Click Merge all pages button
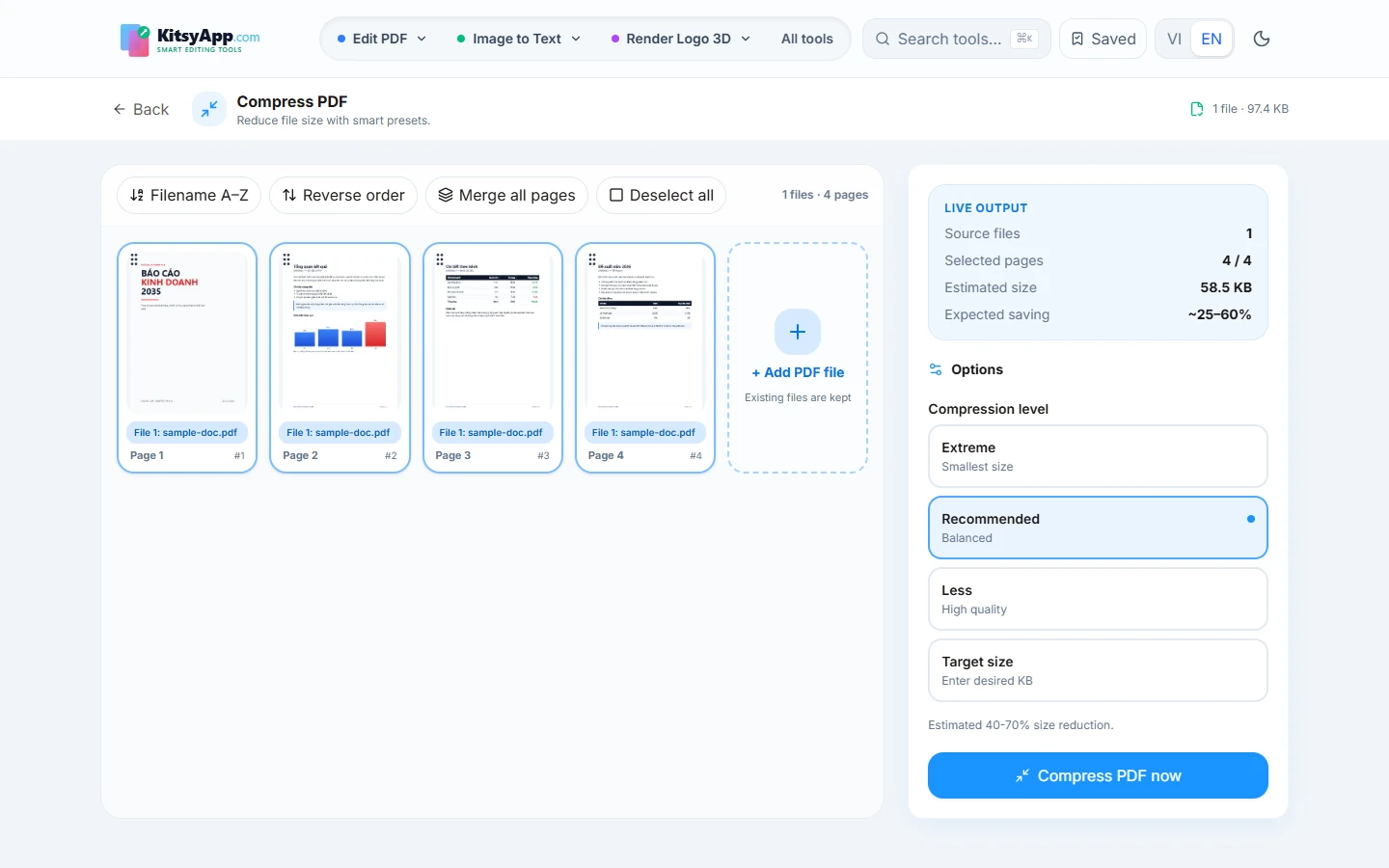This screenshot has width=1389, height=868. click(x=506, y=195)
